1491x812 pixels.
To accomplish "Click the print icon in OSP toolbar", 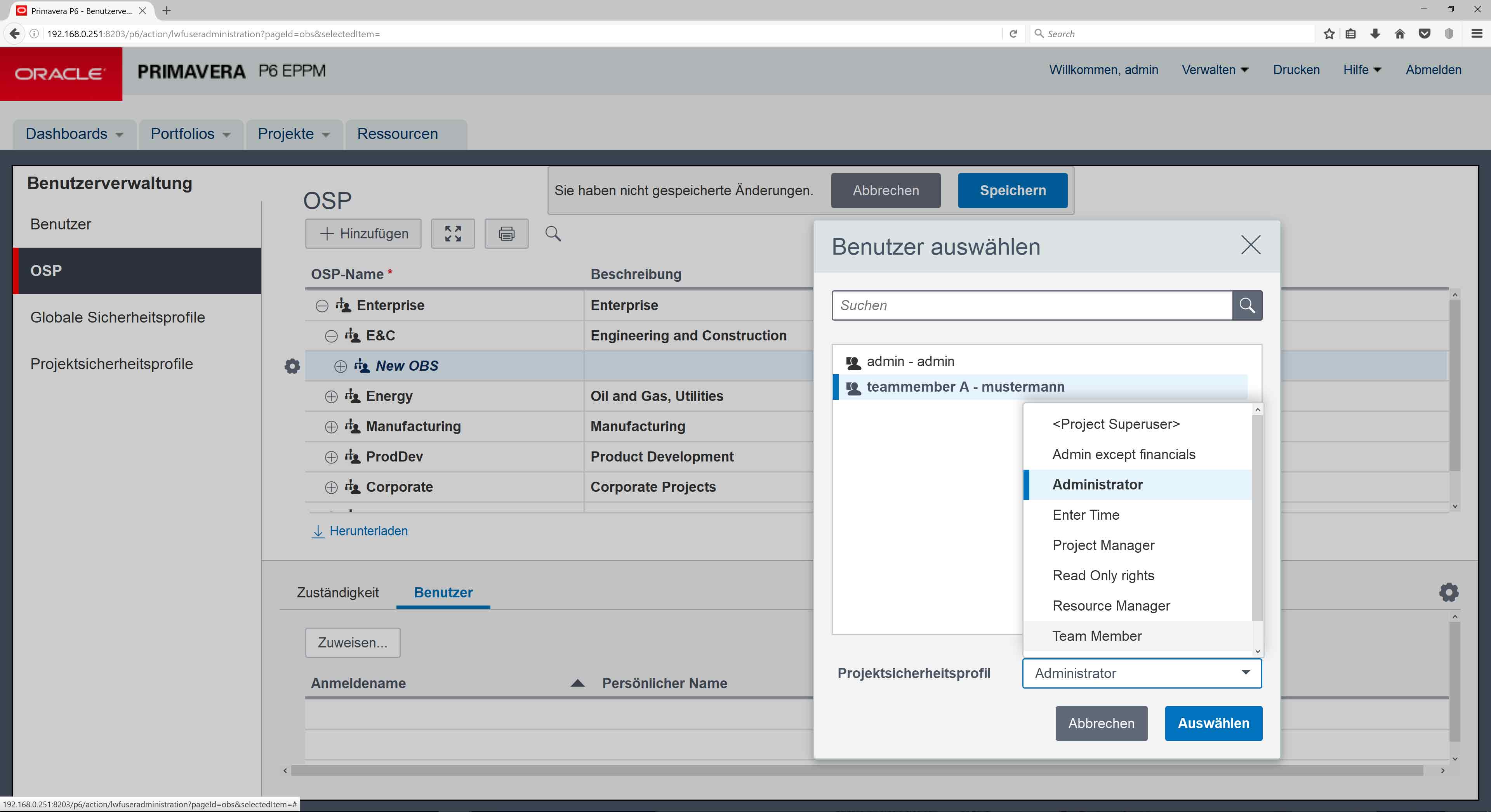I will pos(506,234).
